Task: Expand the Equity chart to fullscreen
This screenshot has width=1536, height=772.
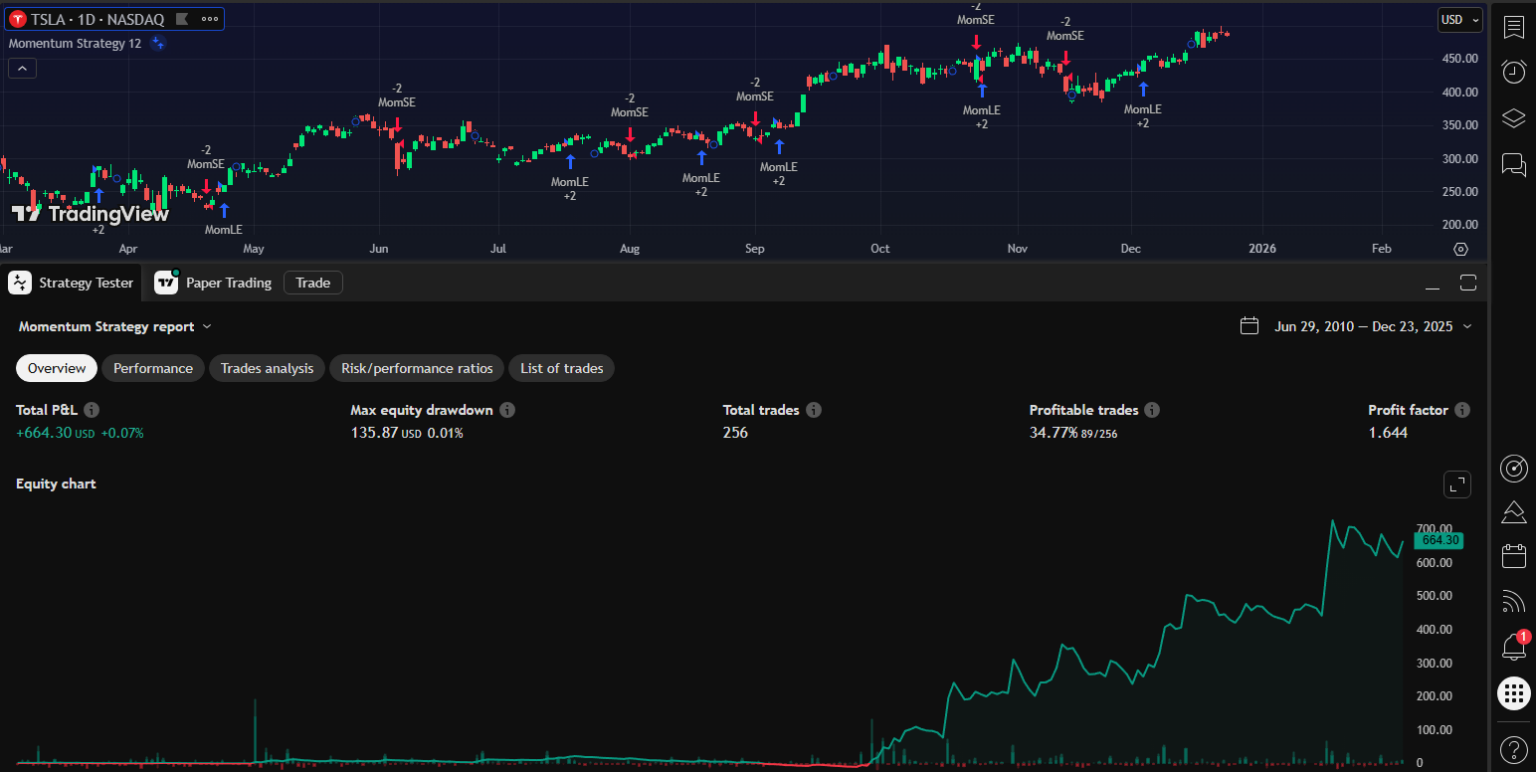Action: point(1457,484)
